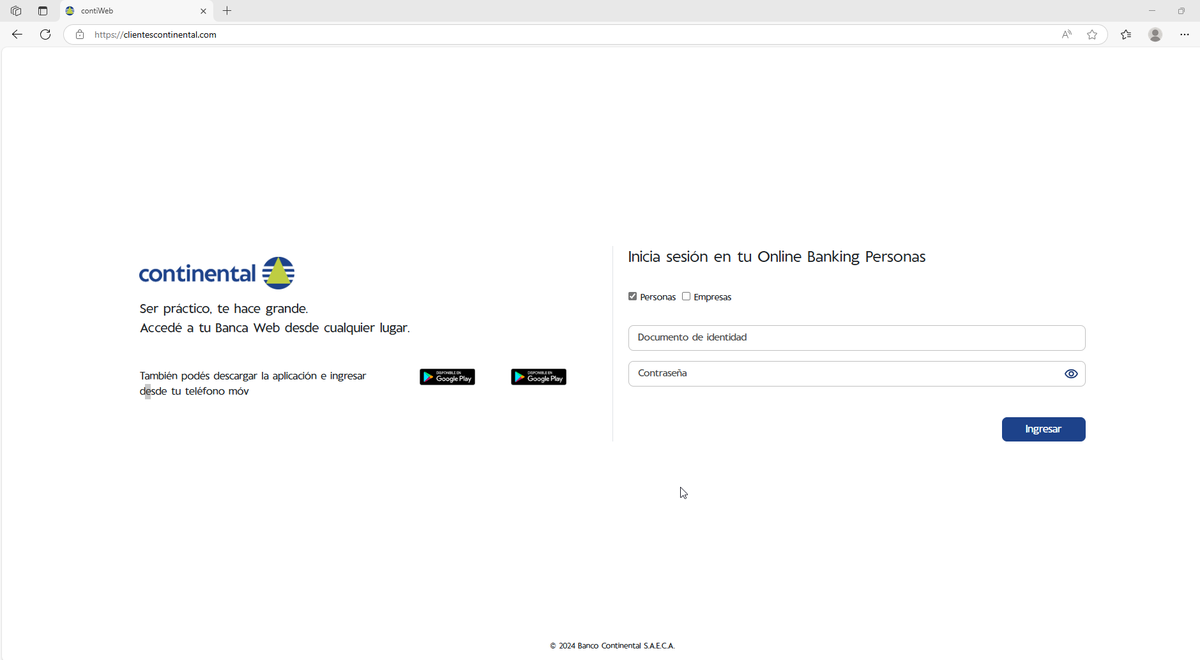Click the 'Personas' checkbox label
This screenshot has height=660, width=1200.
pos(658,297)
